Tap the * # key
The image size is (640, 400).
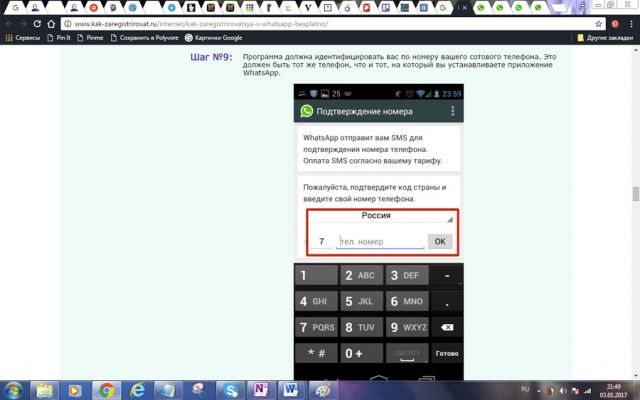(x=316, y=353)
